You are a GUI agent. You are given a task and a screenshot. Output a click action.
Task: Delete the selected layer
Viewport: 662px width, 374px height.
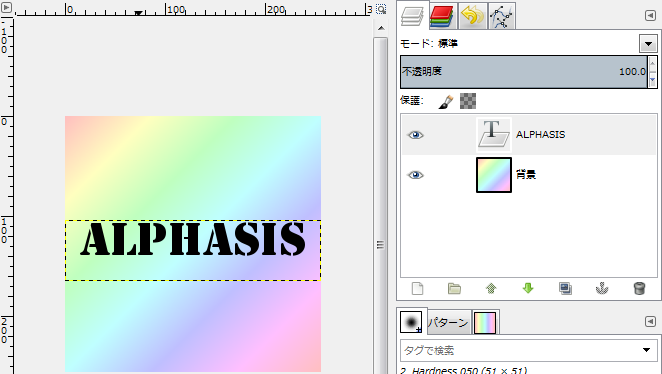coord(639,289)
